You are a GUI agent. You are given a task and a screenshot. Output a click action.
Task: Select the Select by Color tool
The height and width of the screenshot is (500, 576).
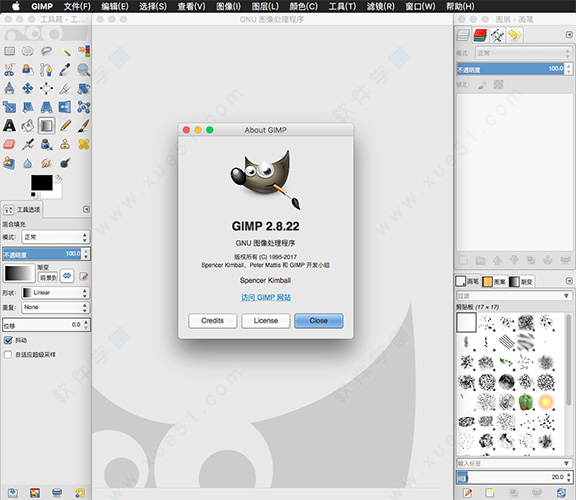84,51
